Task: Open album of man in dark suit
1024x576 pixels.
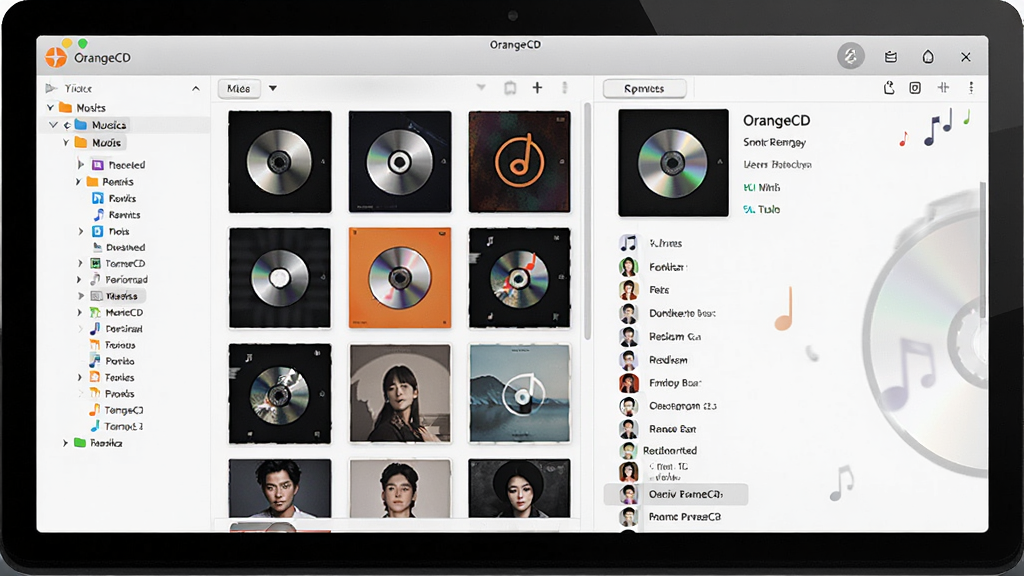Action: (280, 488)
